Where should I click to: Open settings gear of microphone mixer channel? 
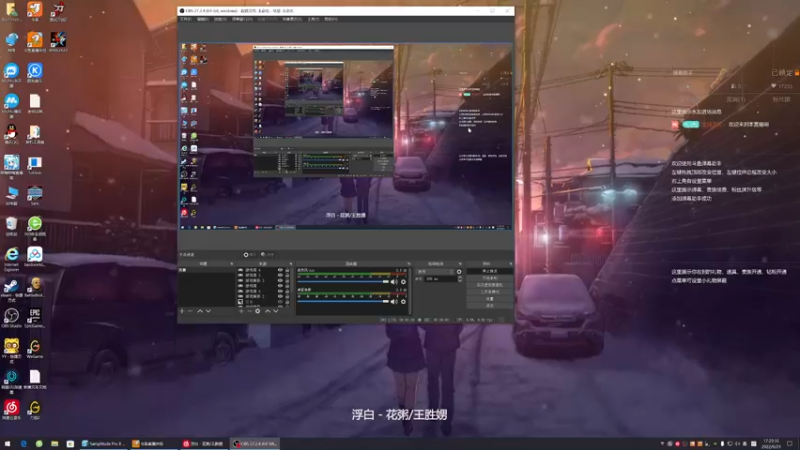tap(403, 282)
